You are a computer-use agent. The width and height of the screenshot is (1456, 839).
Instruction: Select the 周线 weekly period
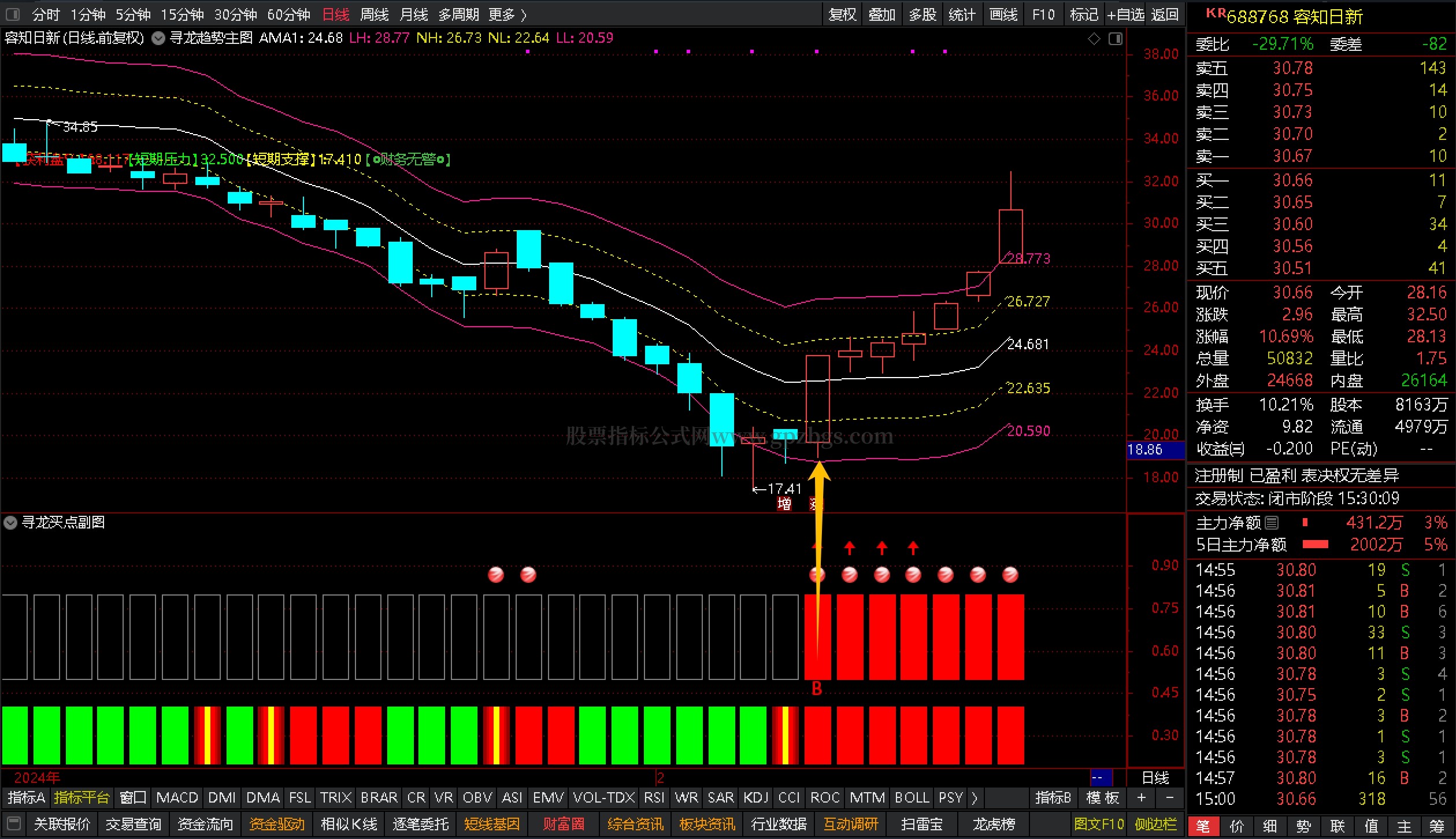[375, 14]
